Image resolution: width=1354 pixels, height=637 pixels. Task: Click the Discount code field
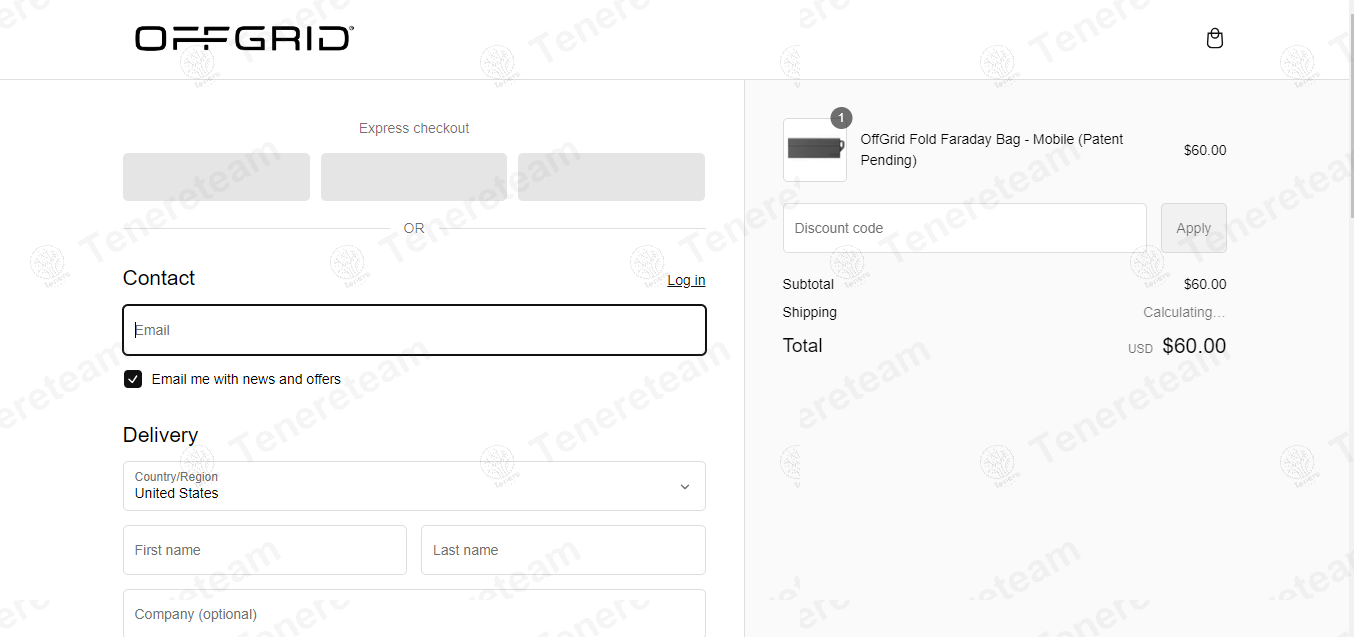[964, 228]
